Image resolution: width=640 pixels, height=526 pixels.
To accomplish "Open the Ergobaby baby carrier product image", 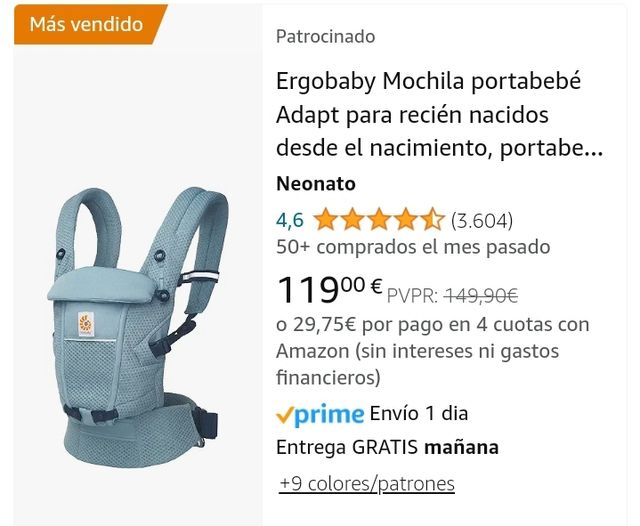I will tap(137, 326).
